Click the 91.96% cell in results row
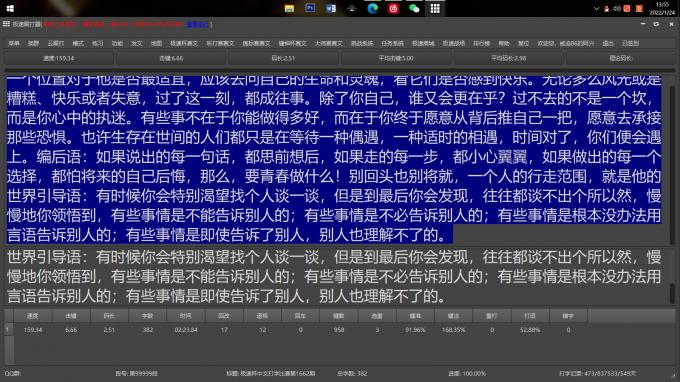The image size is (680, 382). point(415,330)
